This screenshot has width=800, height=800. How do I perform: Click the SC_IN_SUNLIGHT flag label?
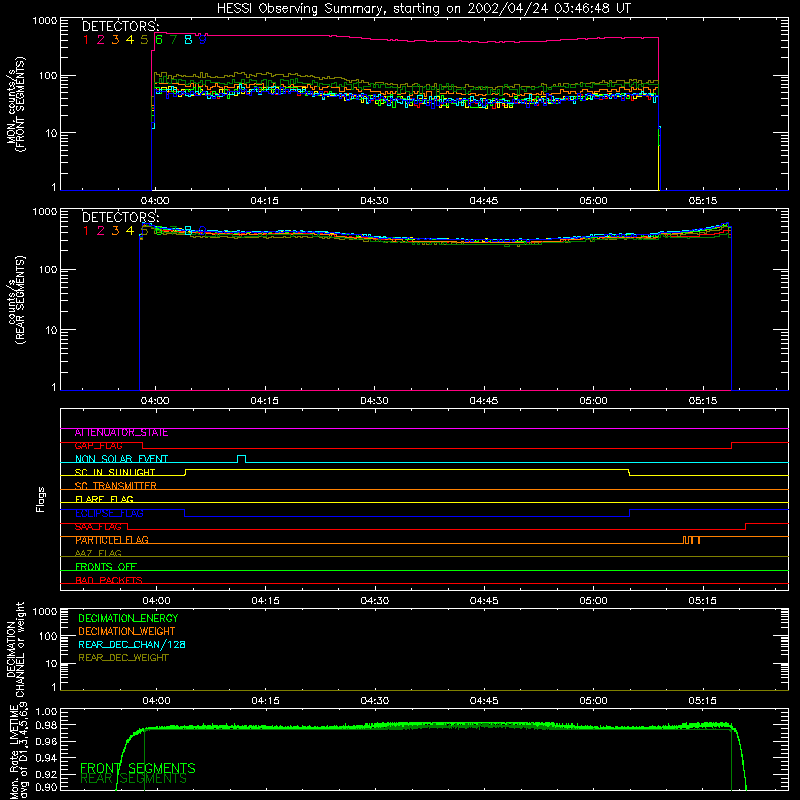pos(115,472)
